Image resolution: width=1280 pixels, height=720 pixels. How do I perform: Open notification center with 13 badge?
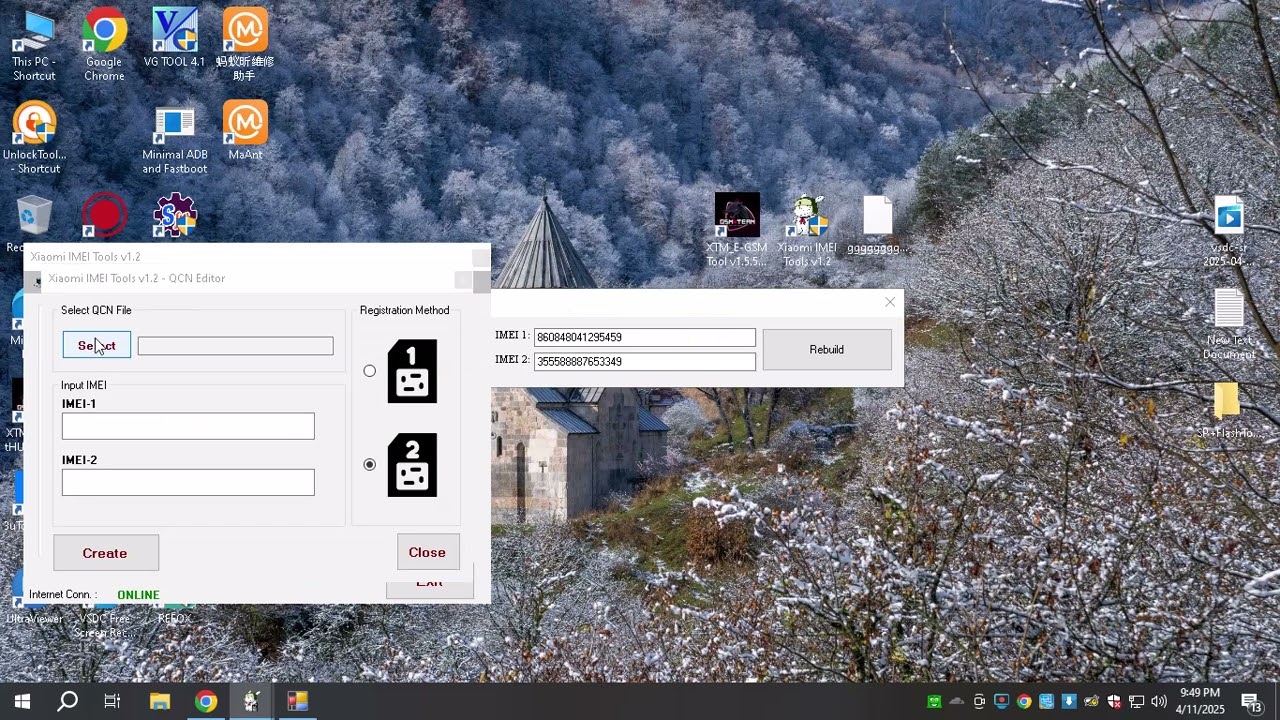[x=1251, y=701]
